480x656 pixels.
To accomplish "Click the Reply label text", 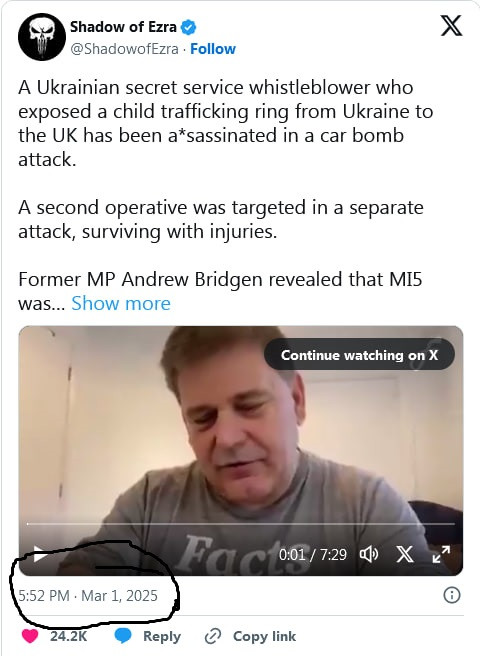I will click(162, 636).
